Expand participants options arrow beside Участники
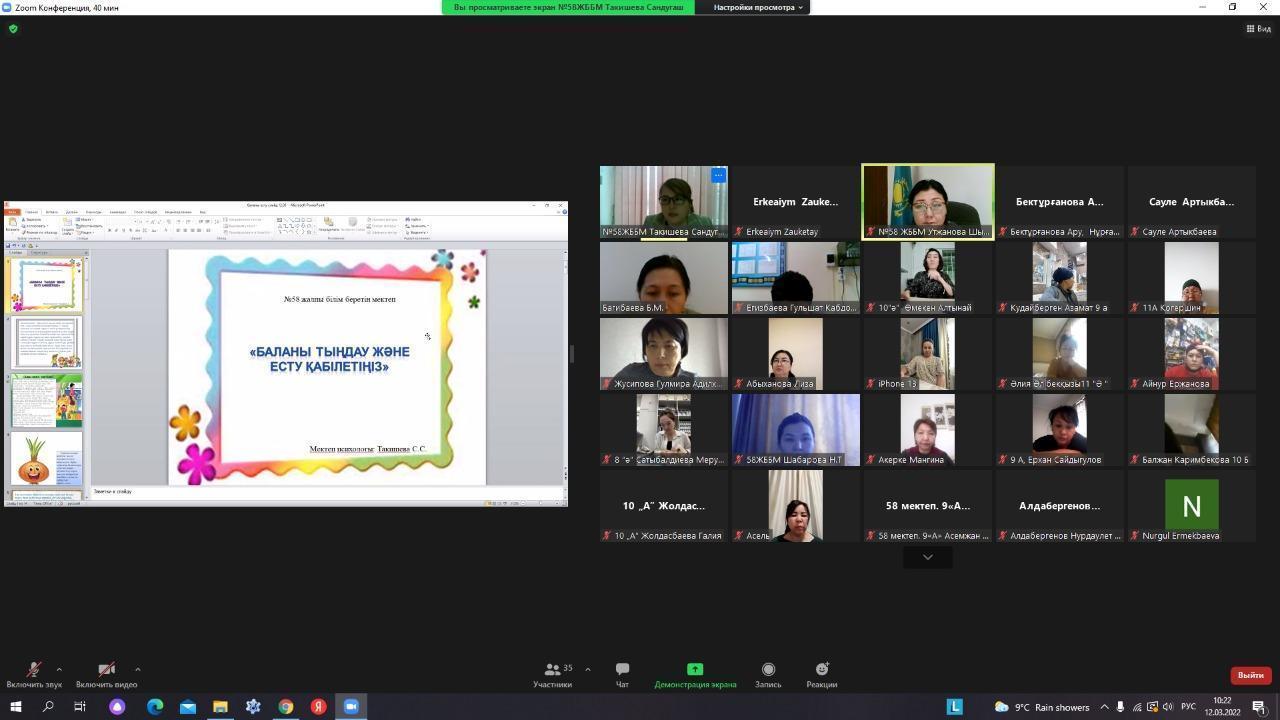The image size is (1280, 720). pos(587,669)
